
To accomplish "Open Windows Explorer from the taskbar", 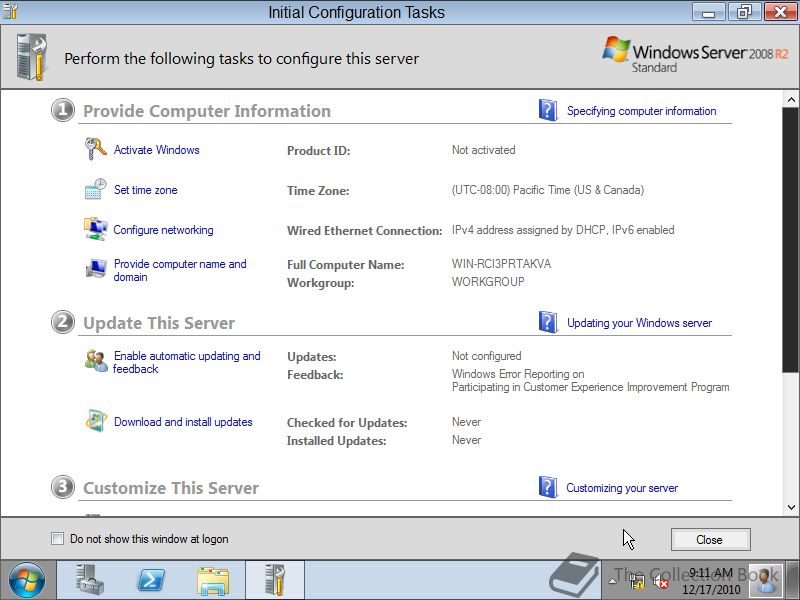I will 213,581.
